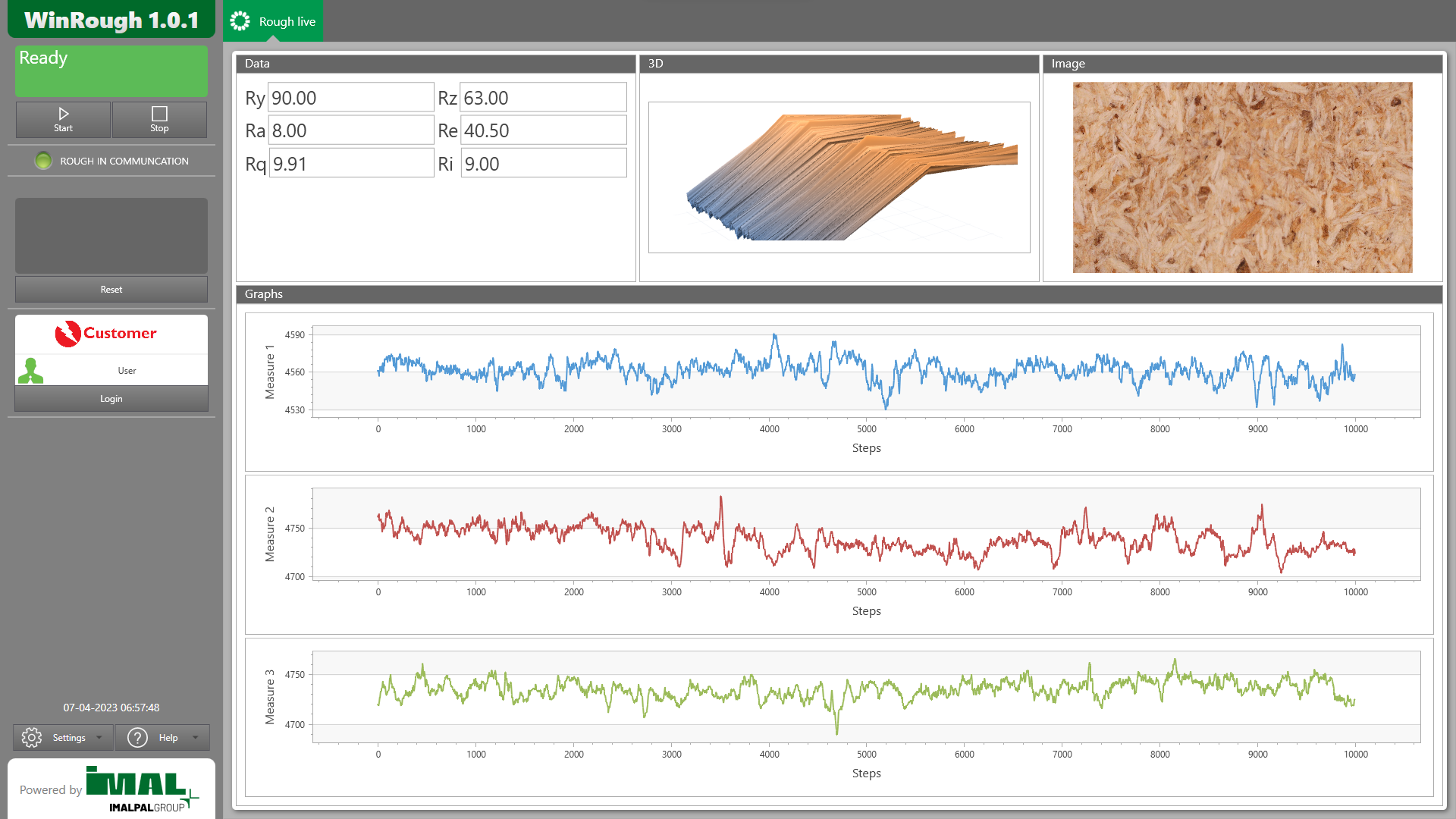Viewport: 1456px width, 819px height.
Task: Switch to the Rough live tab
Action: (286, 21)
